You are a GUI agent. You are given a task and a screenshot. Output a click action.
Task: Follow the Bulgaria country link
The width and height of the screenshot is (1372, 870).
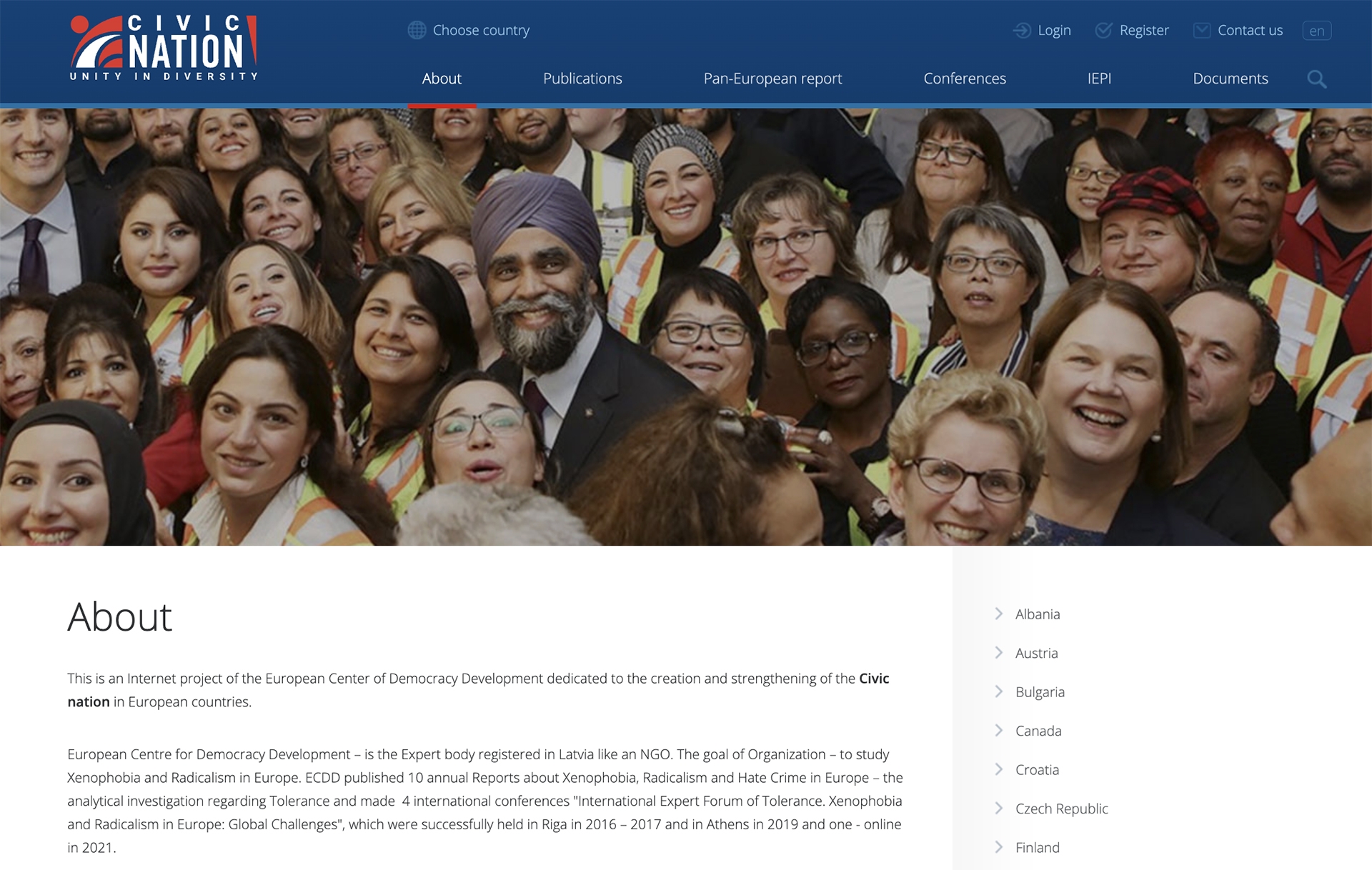click(x=1040, y=692)
